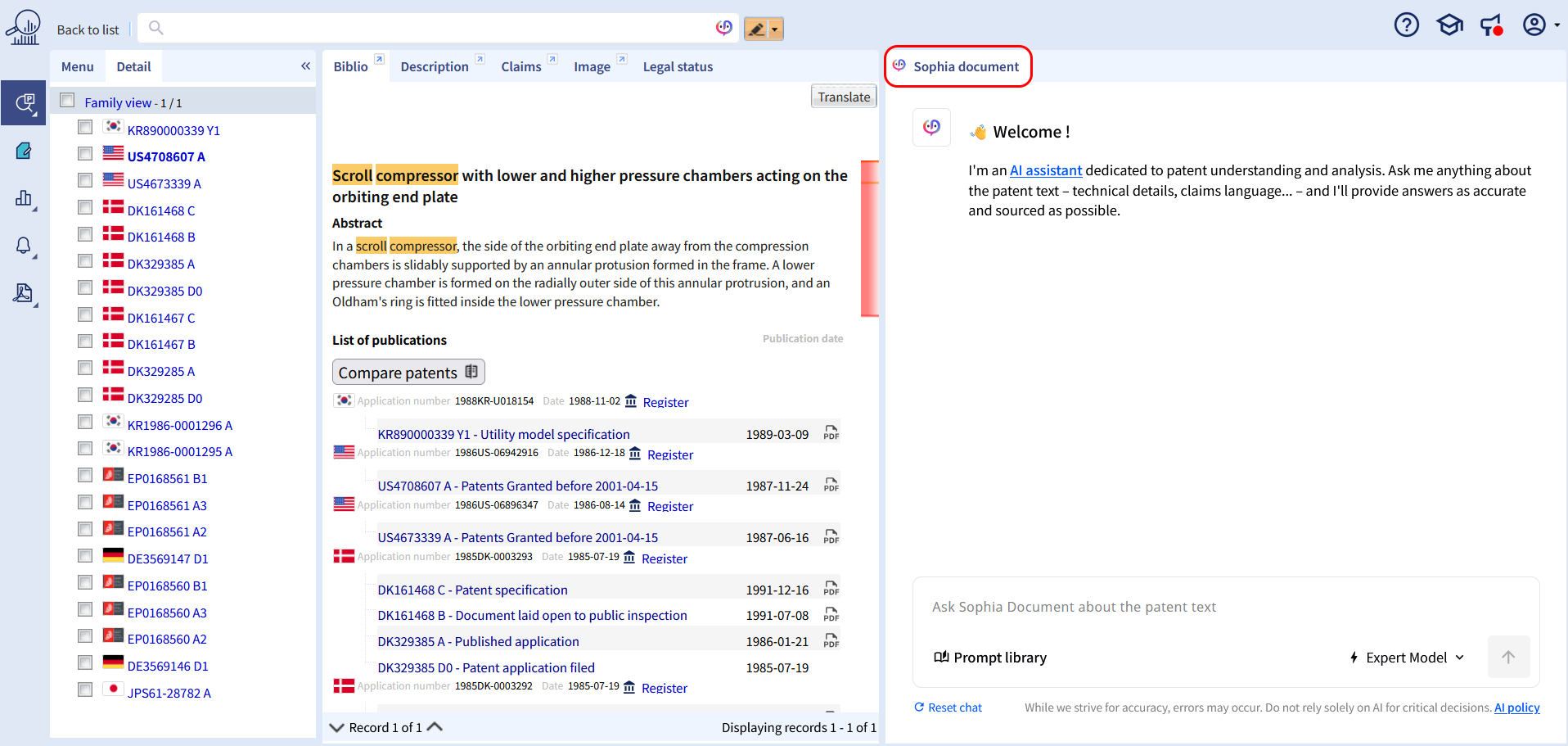1568x746 pixels.
Task: Click the top search input field
Action: point(438,29)
